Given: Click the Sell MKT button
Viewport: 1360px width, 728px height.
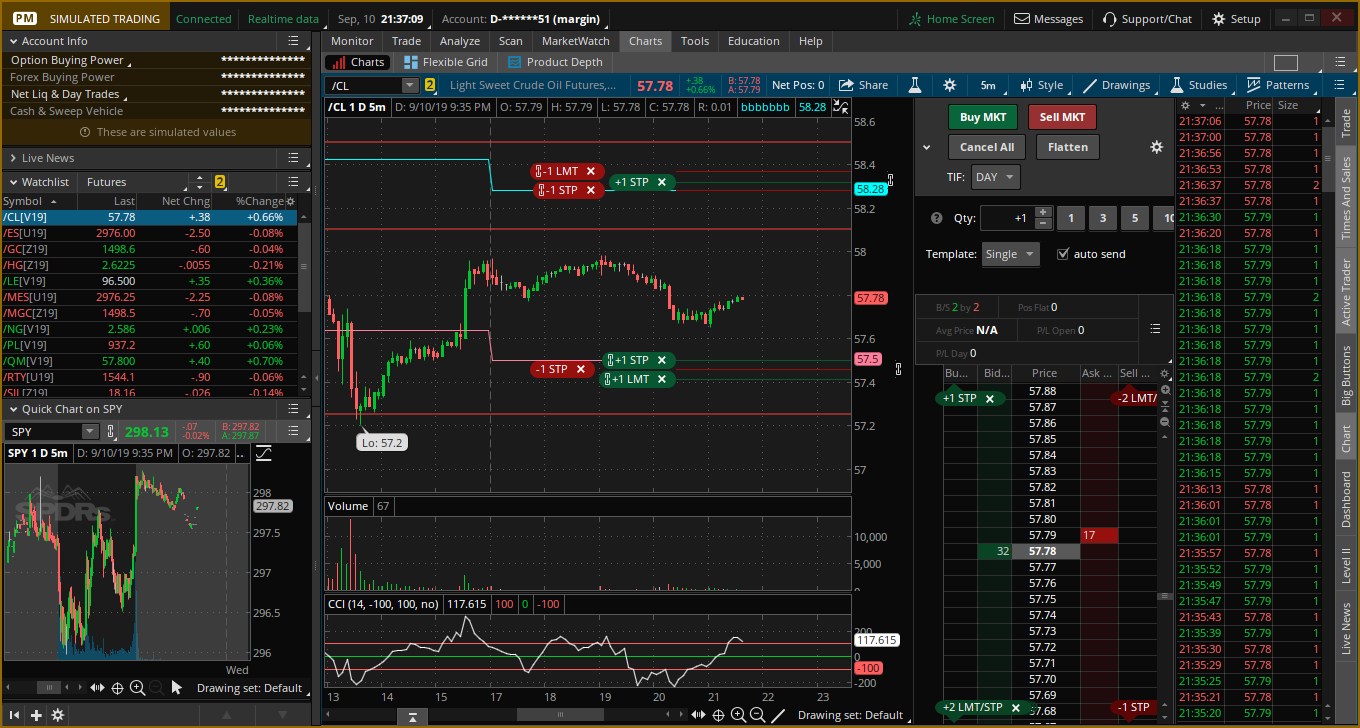Looking at the screenshot, I should click(x=1062, y=117).
